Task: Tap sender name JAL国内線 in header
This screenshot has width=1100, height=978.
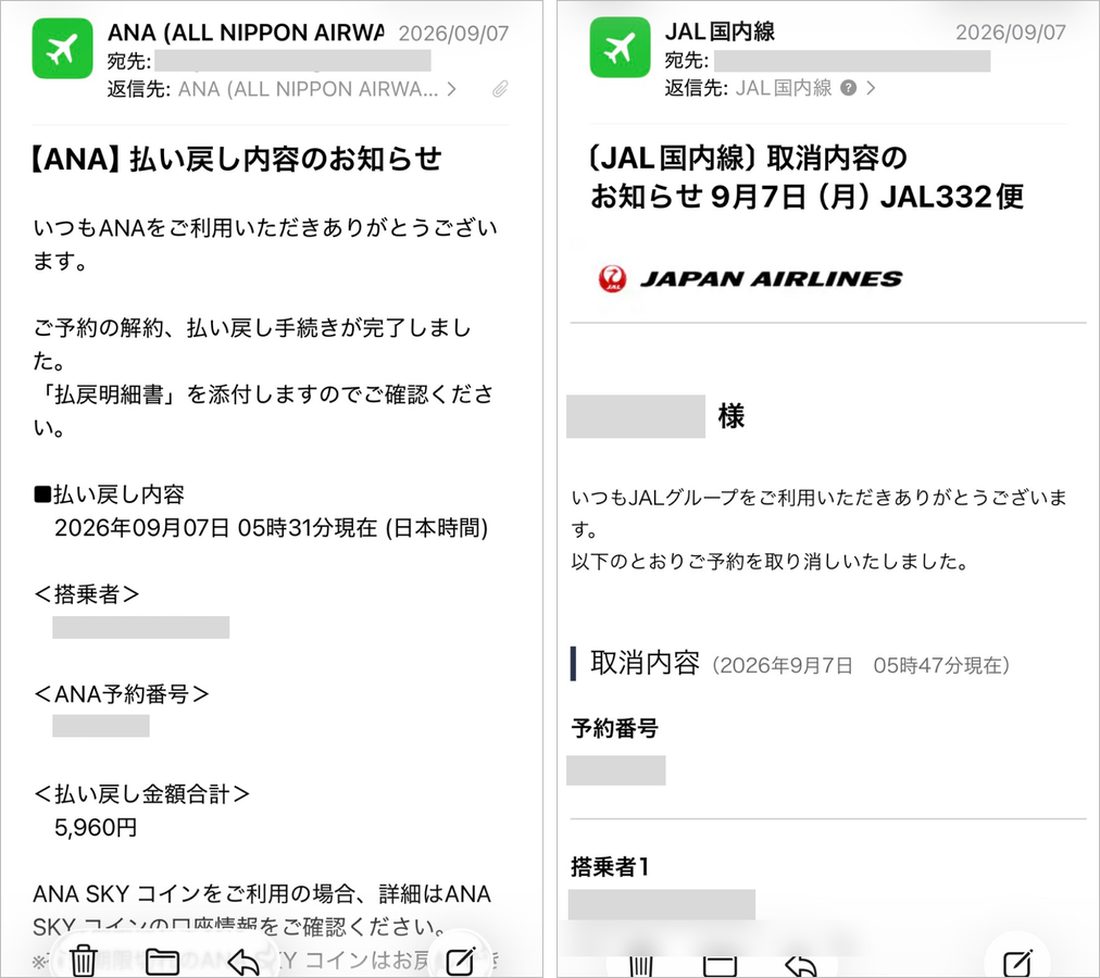Action: (x=720, y=32)
